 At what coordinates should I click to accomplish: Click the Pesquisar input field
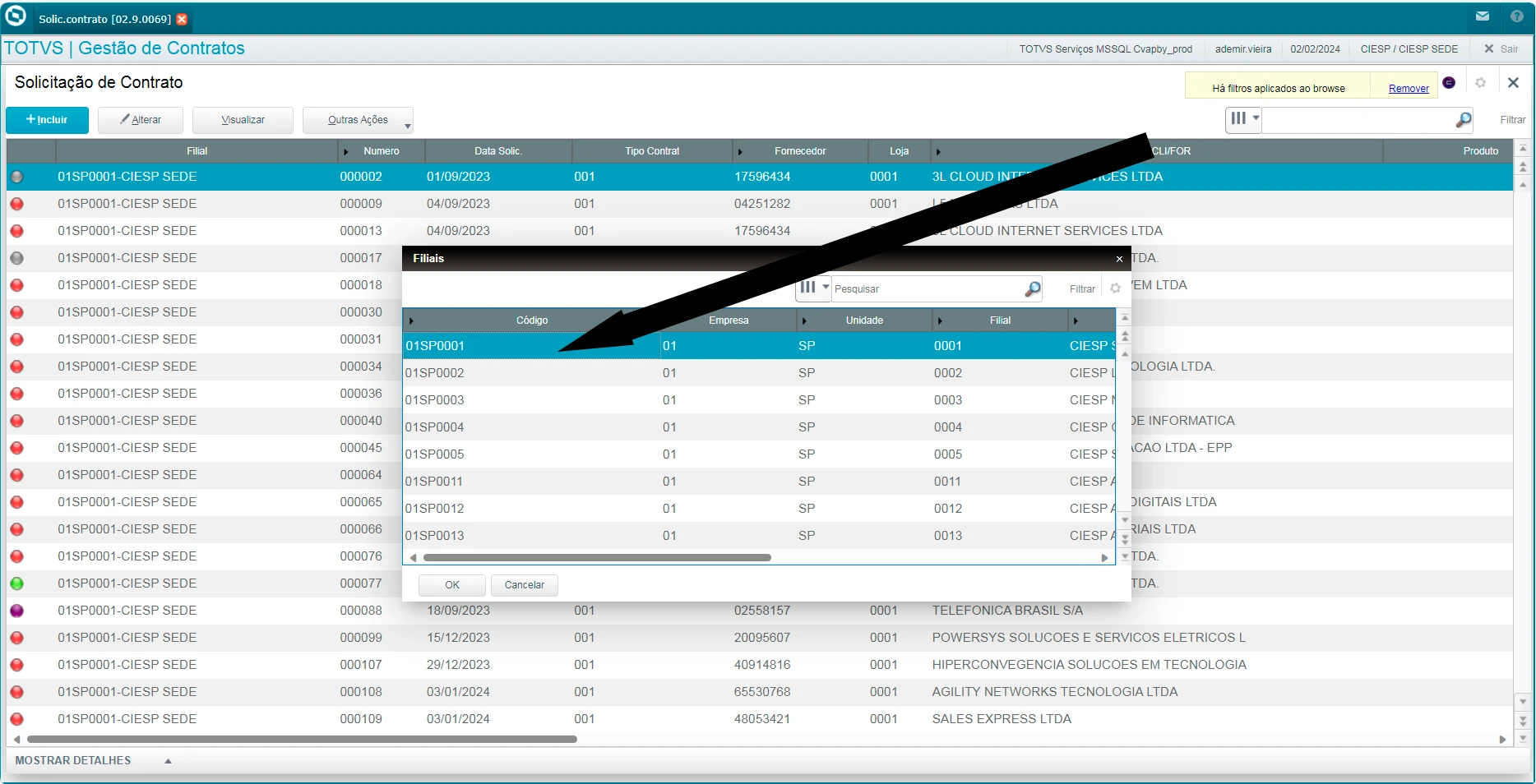(x=925, y=289)
